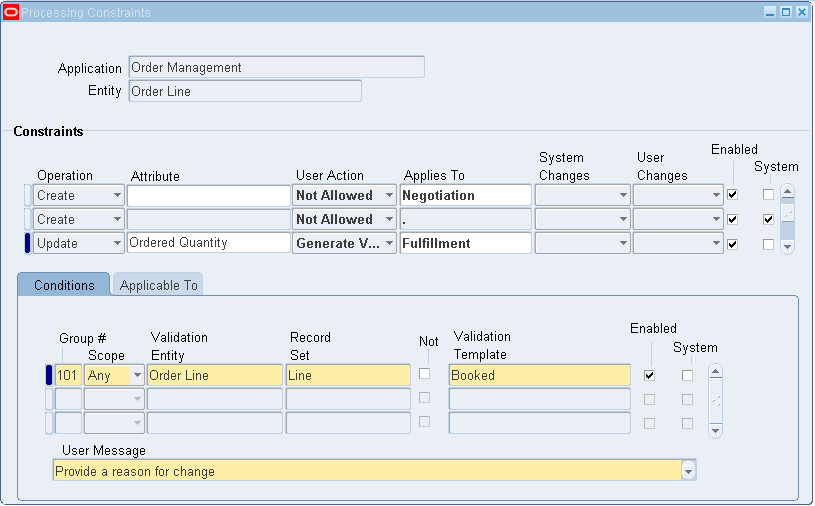
Task: Click scroll down arrow of Constraints list
Action: pos(787,247)
